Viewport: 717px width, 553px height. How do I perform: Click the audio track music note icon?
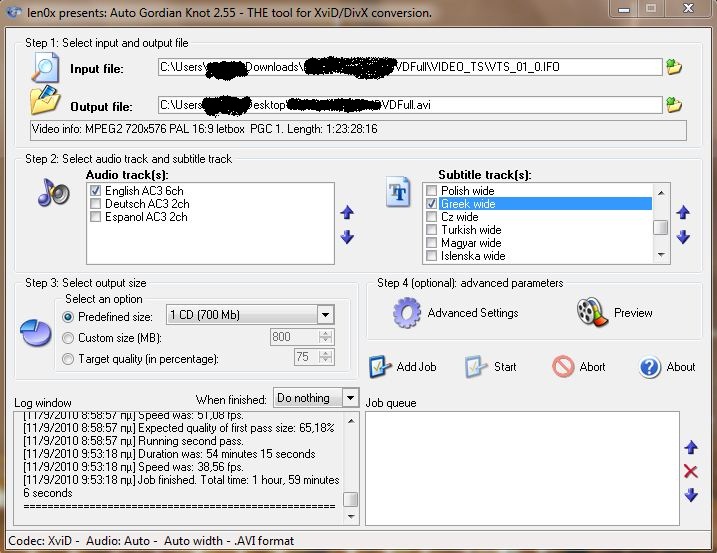coord(54,193)
